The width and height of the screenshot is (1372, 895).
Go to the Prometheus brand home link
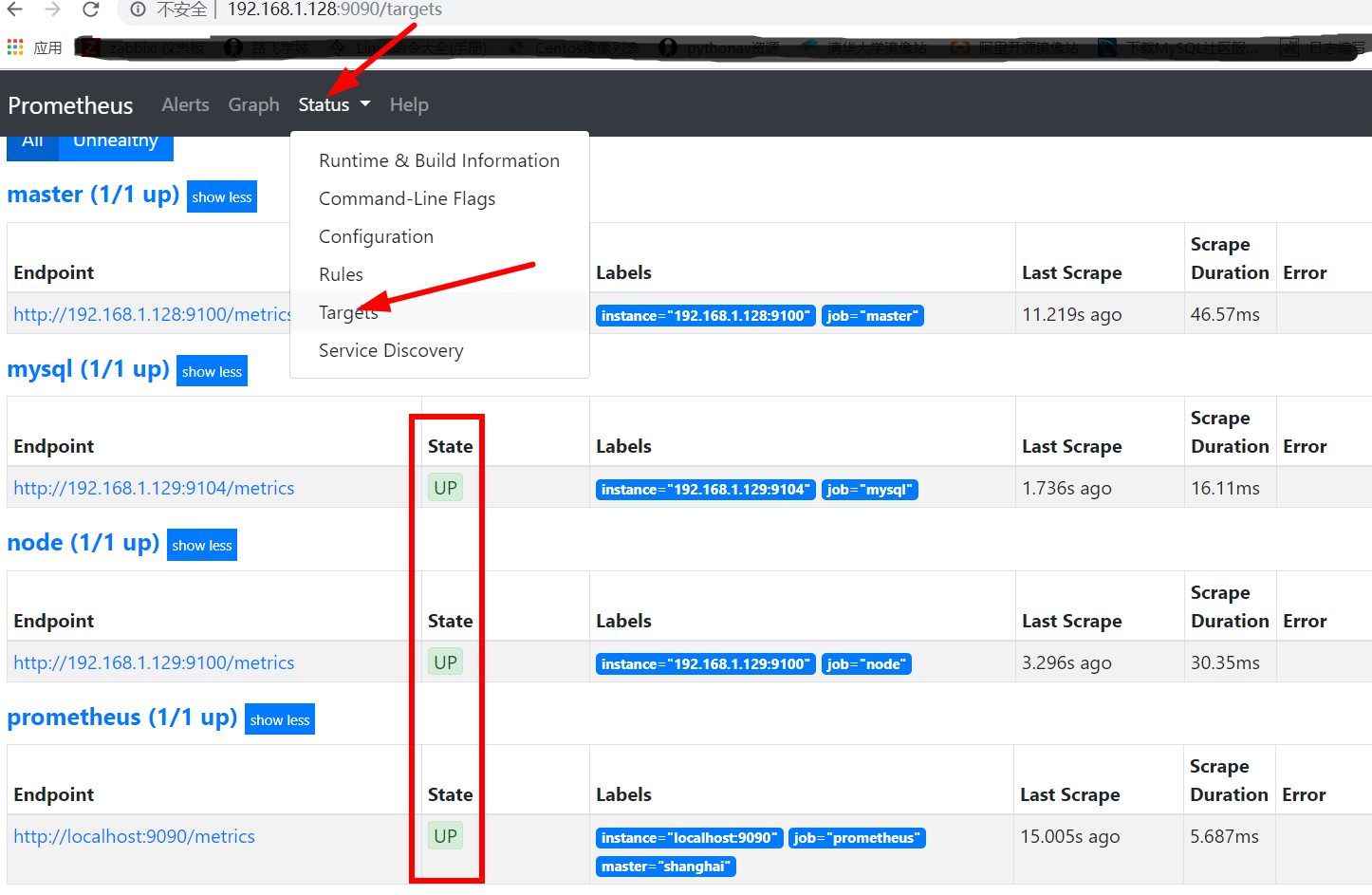(x=70, y=104)
